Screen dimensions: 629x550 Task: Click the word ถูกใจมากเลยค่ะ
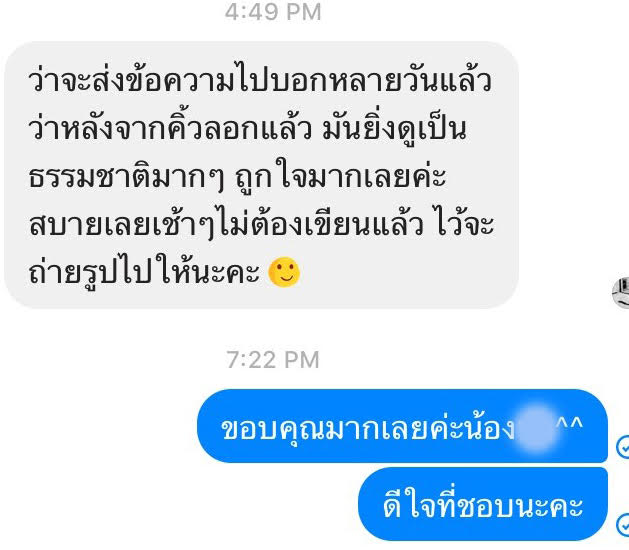point(340,177)
